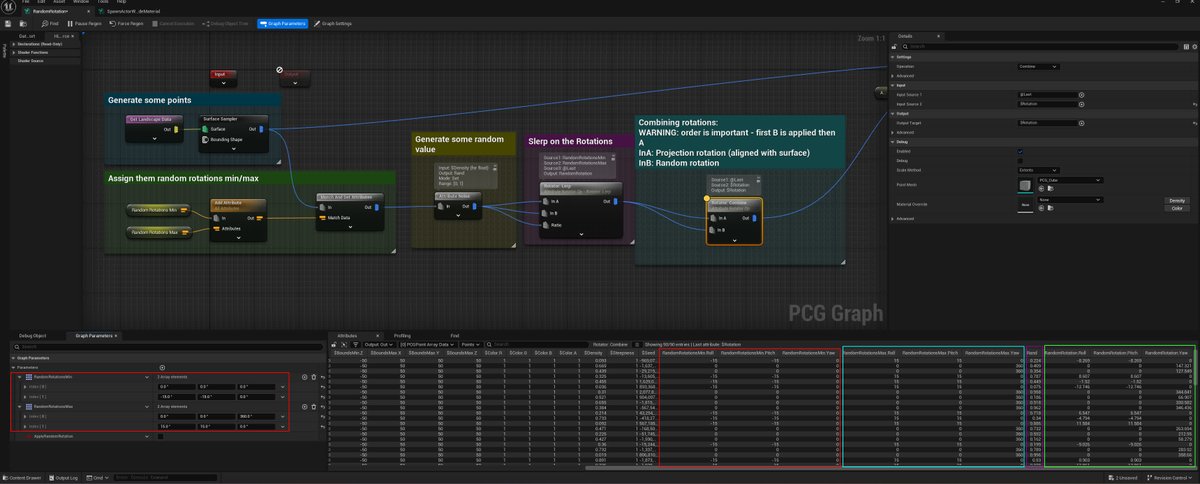Click Force Regen in the toolbar
The image size is (1200, 484).
pyautogui.click(x=126, y=23)
